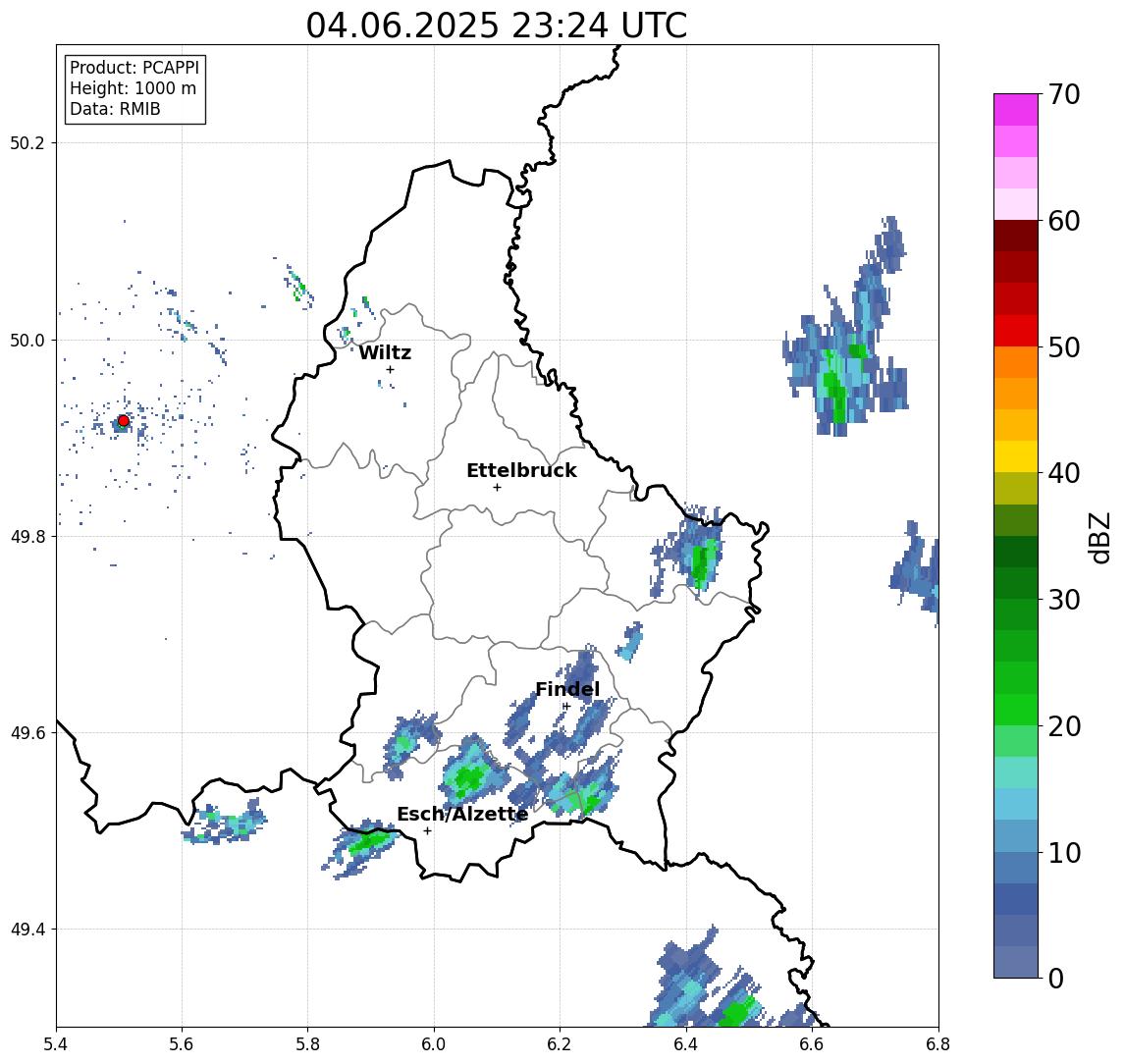Click the dark green 30 dBZ color band

coord(1016,583)
